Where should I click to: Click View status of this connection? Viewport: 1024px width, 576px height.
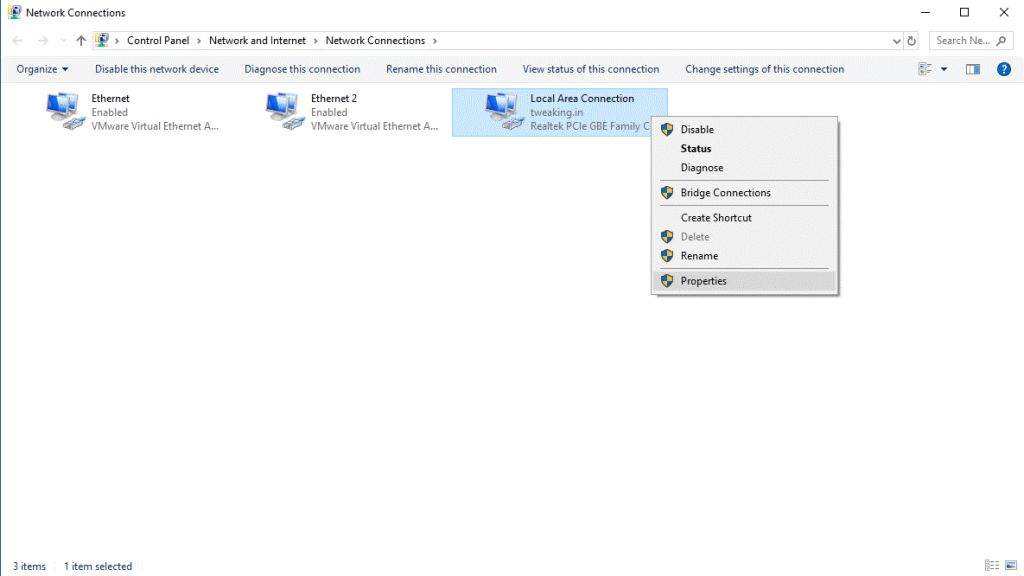point(591,69)
